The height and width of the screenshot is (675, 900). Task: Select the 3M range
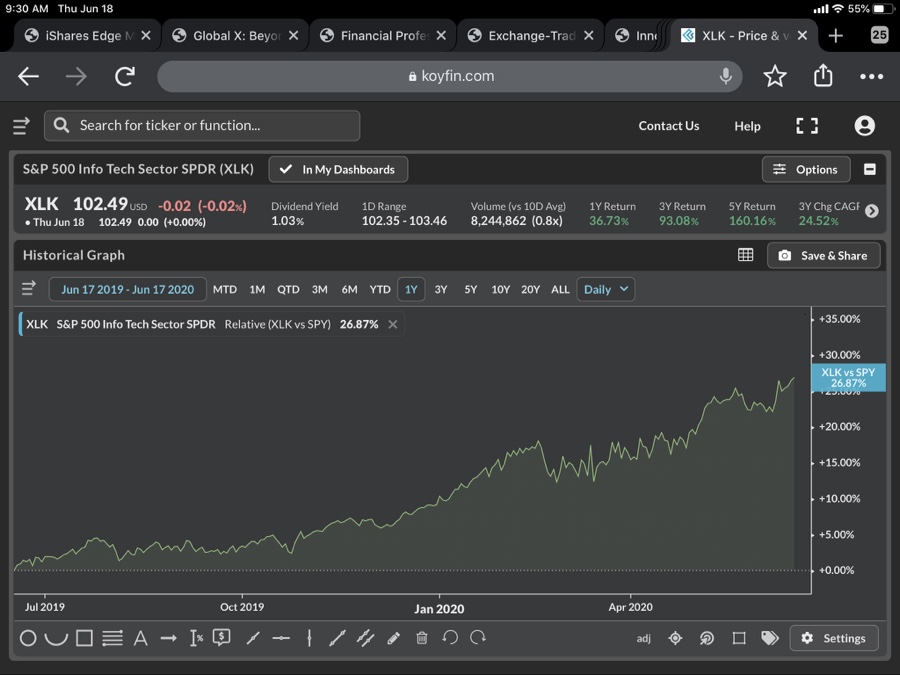click(x=320, y=289)
